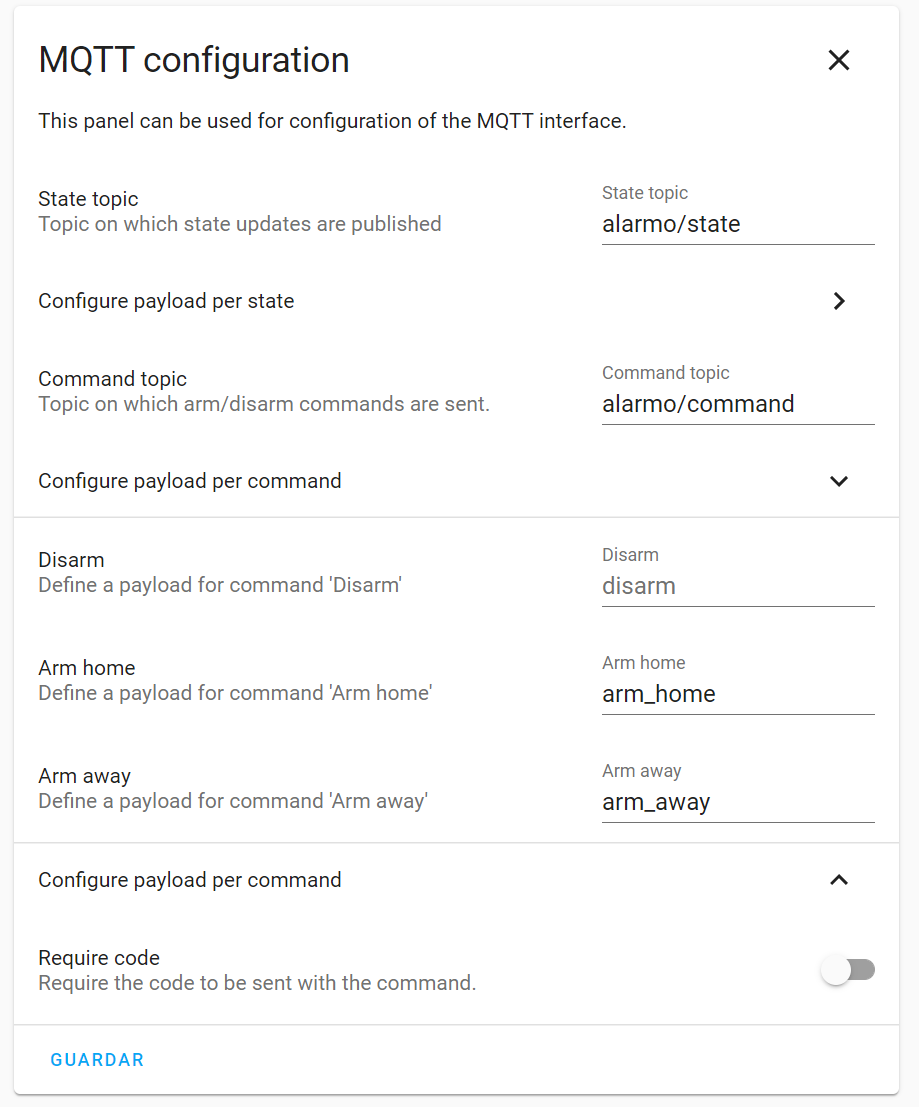Click the Command topic input field

point(738,404)
